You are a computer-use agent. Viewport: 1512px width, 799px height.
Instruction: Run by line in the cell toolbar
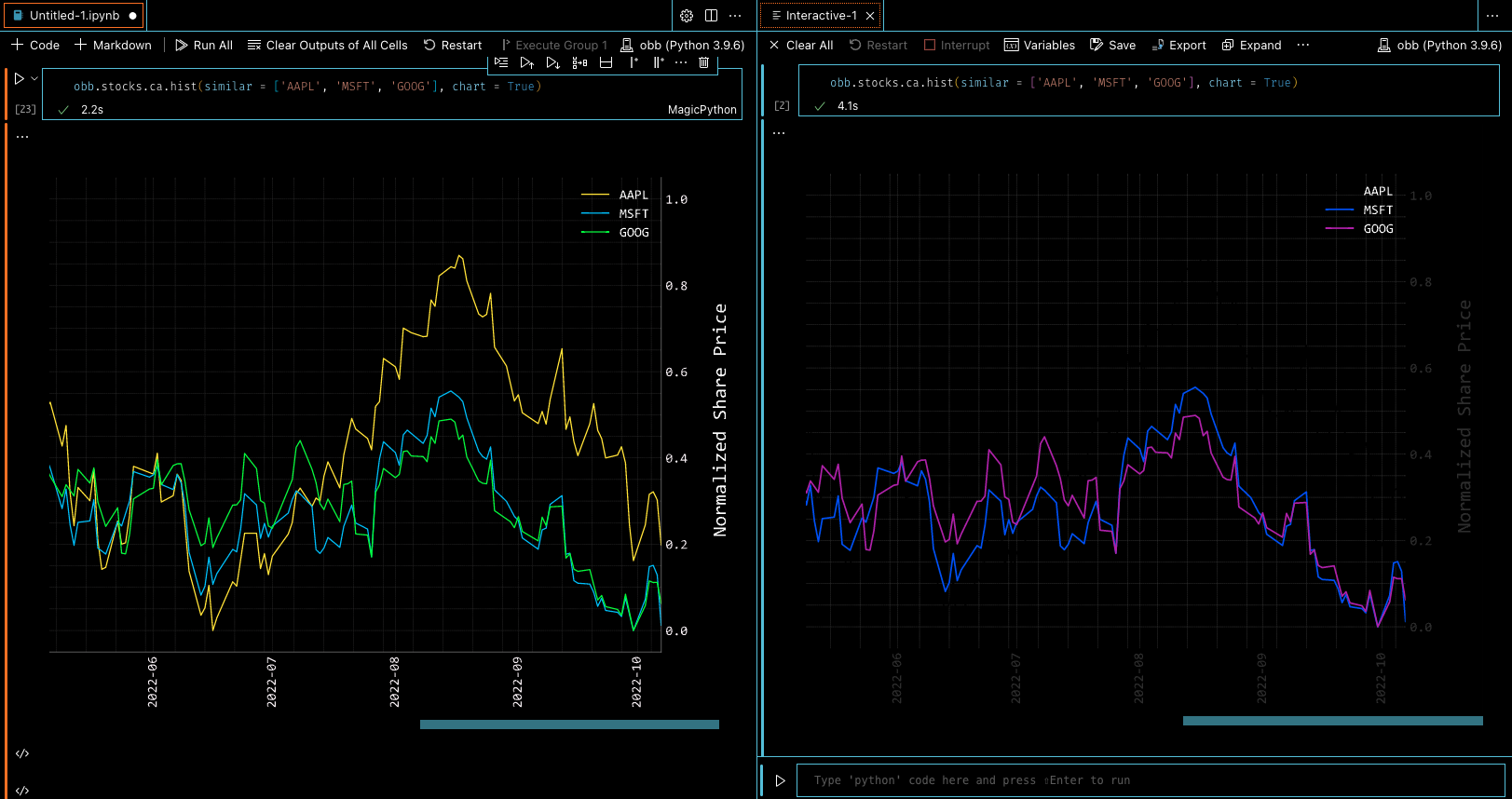(x=501, y=62)
